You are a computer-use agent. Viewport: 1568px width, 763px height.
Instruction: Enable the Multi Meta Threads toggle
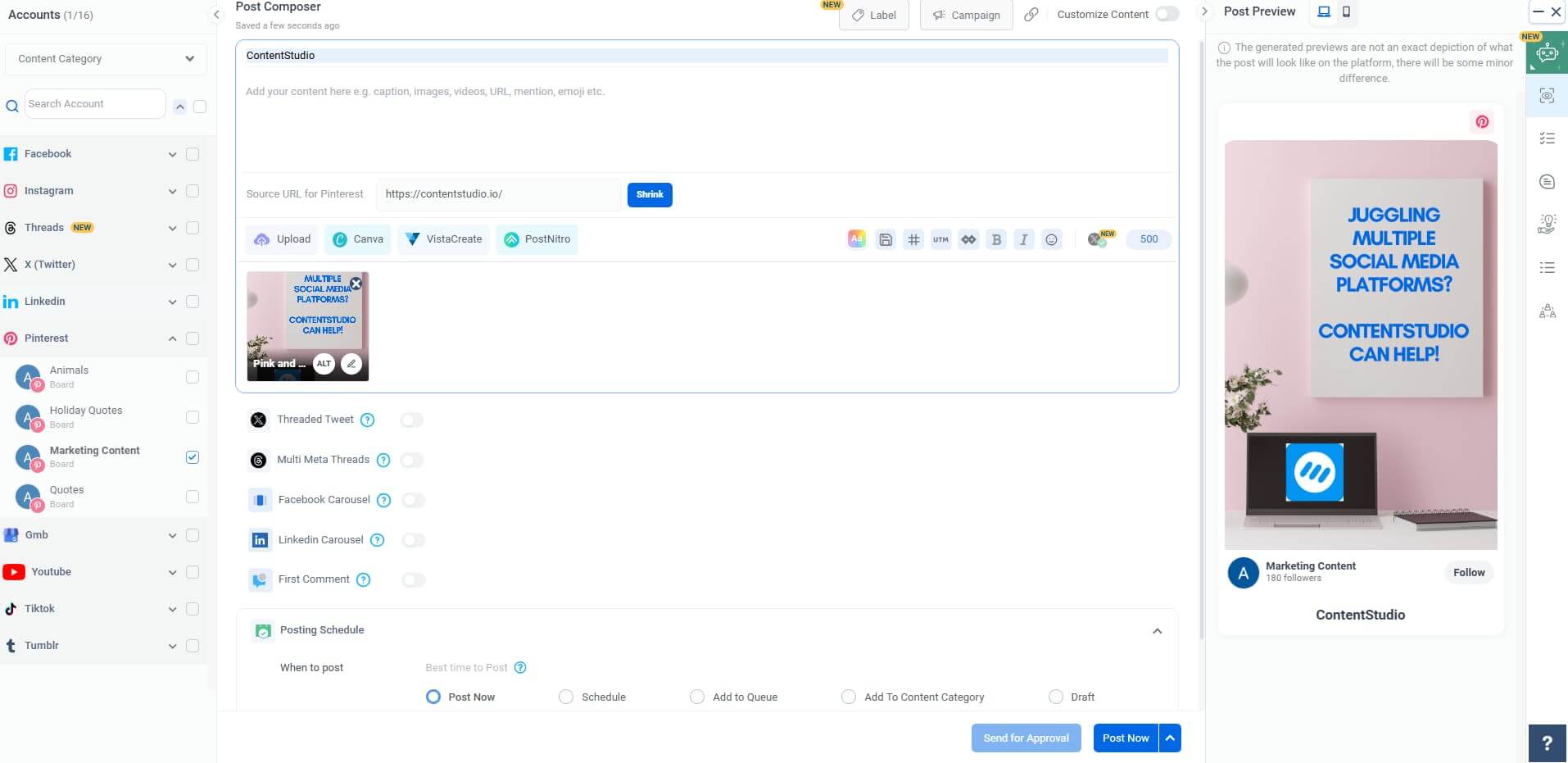[412, 461]
